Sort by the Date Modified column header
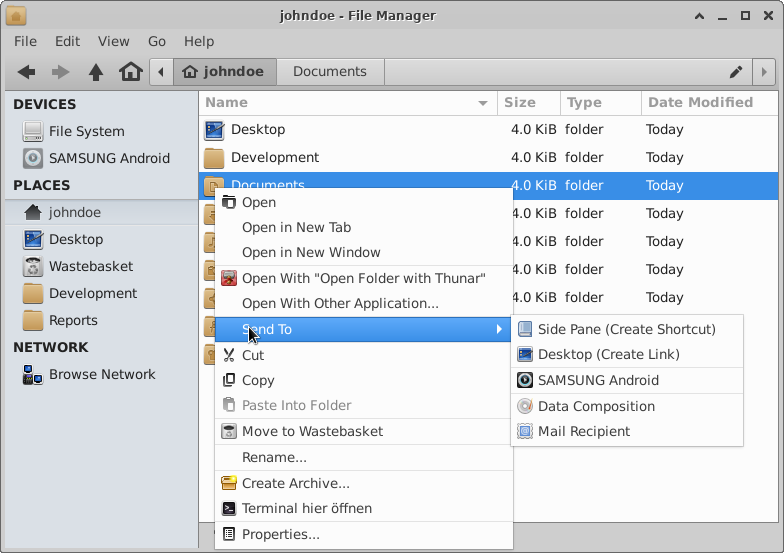Viewport: 784px width, 553px height. (x=710, y=103)
